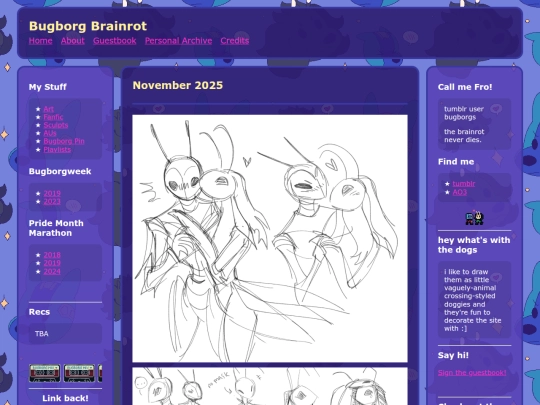Click the Pride Month Marathon heading
Viewport: 540px width, 405px height.
56,228
